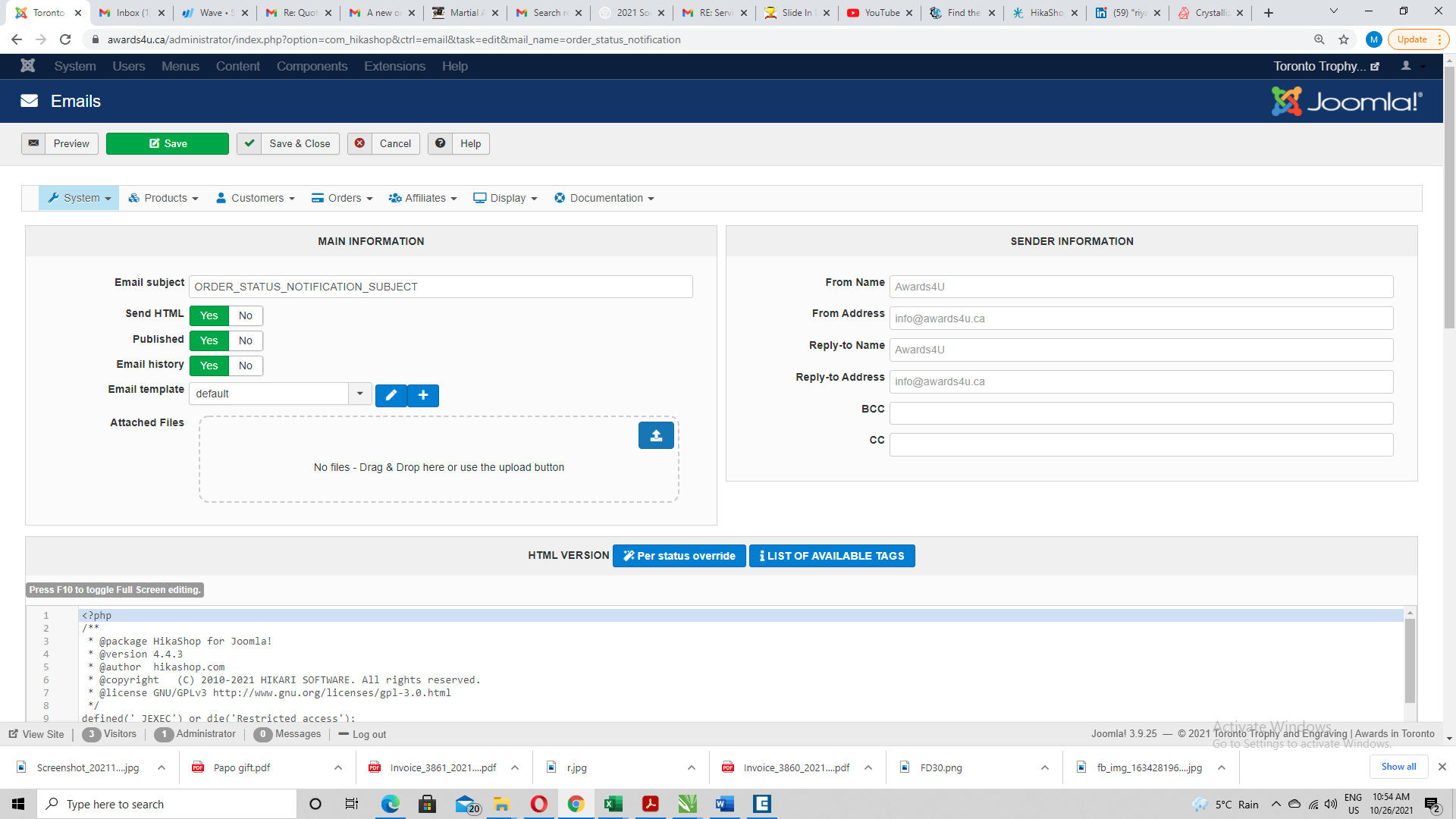Set Send HTML to No
Viewport: 1456px width, 819px height.
[245, 315]
